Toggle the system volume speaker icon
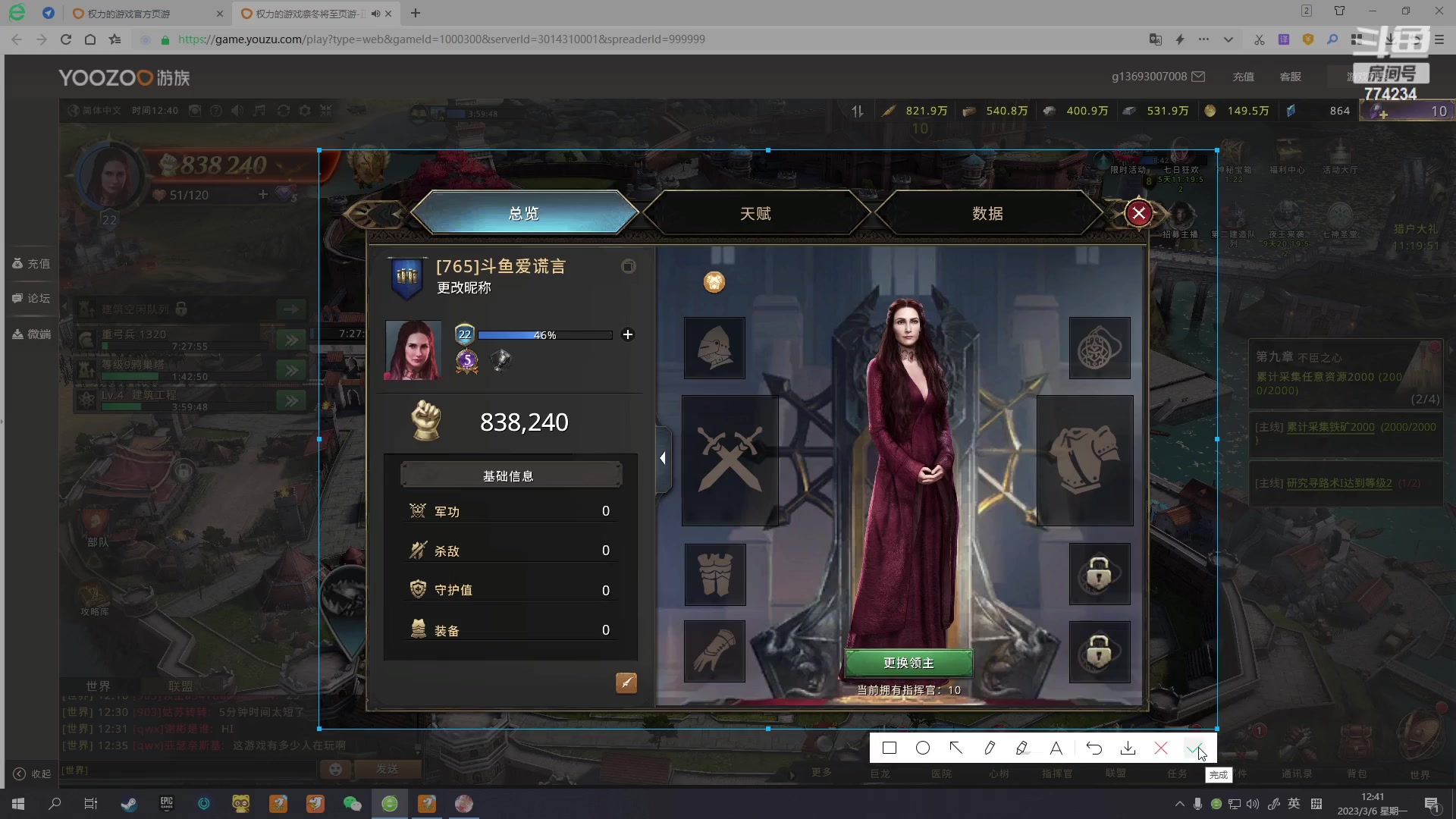The image size is (1456, 819). click(1253, 804)
